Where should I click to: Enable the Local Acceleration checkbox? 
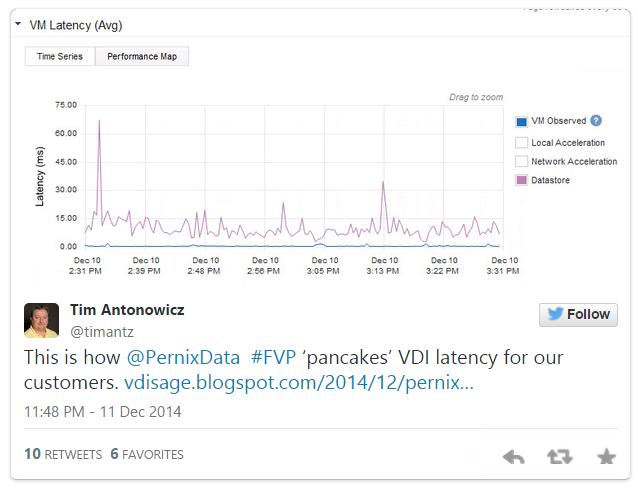[x=521, y=143]
